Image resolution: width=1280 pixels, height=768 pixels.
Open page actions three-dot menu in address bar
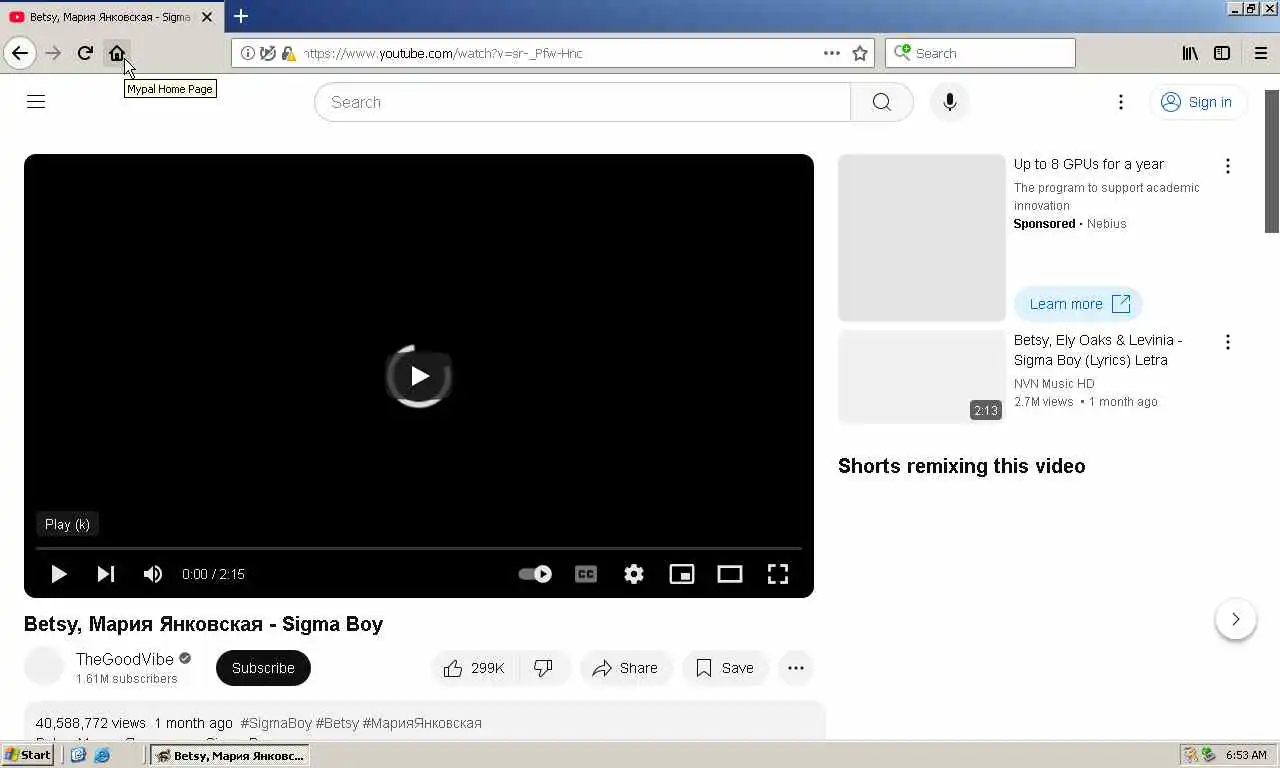coord(832,53)
